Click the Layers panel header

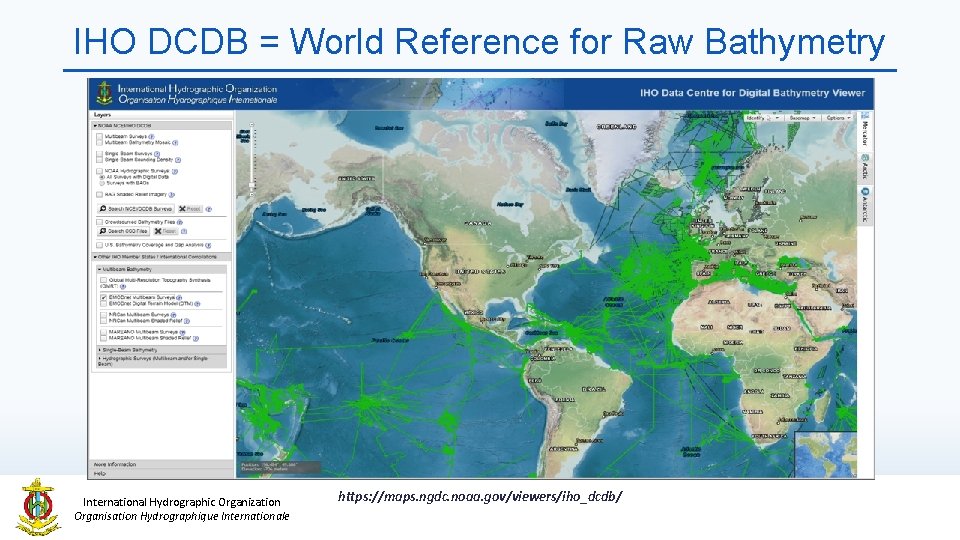tap(162, 114)
